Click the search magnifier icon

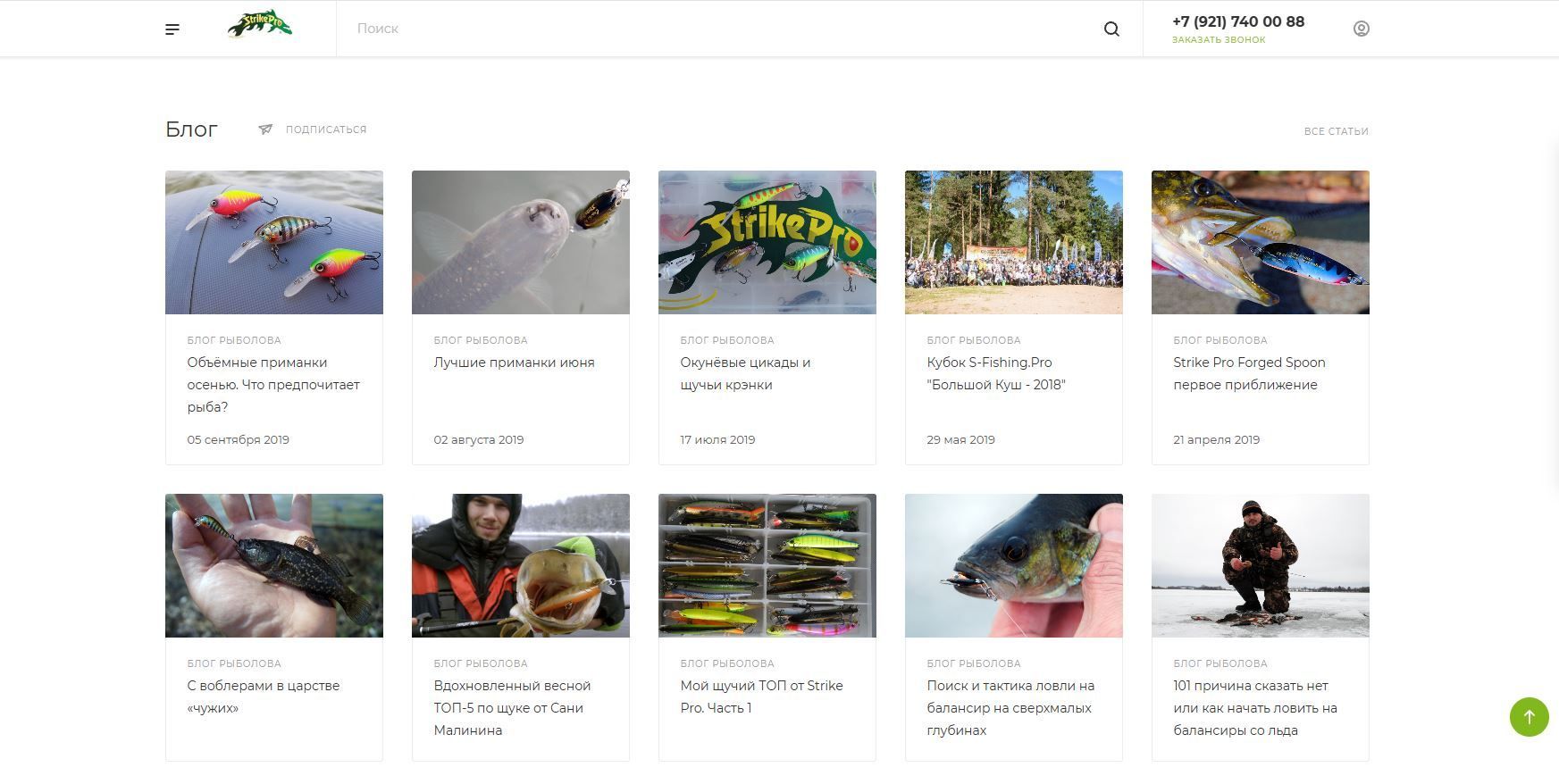click(x=1111, y=29)
